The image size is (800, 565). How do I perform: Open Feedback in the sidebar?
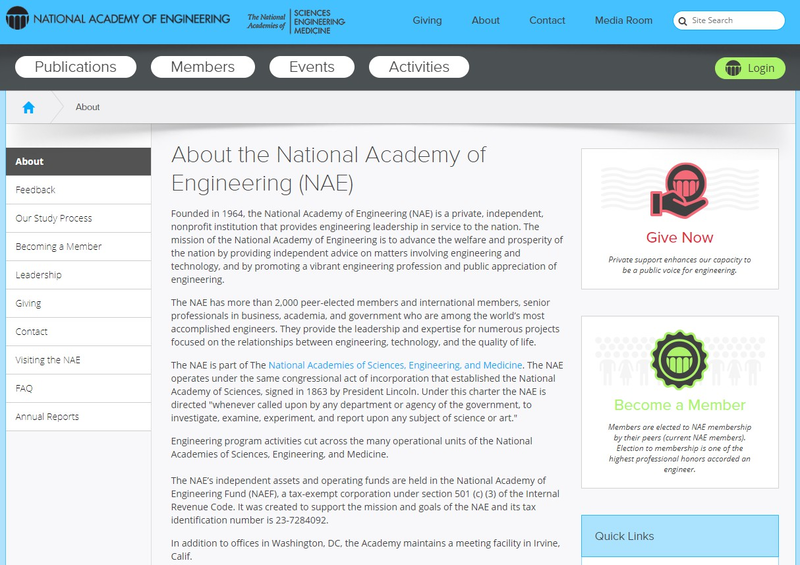79,190
